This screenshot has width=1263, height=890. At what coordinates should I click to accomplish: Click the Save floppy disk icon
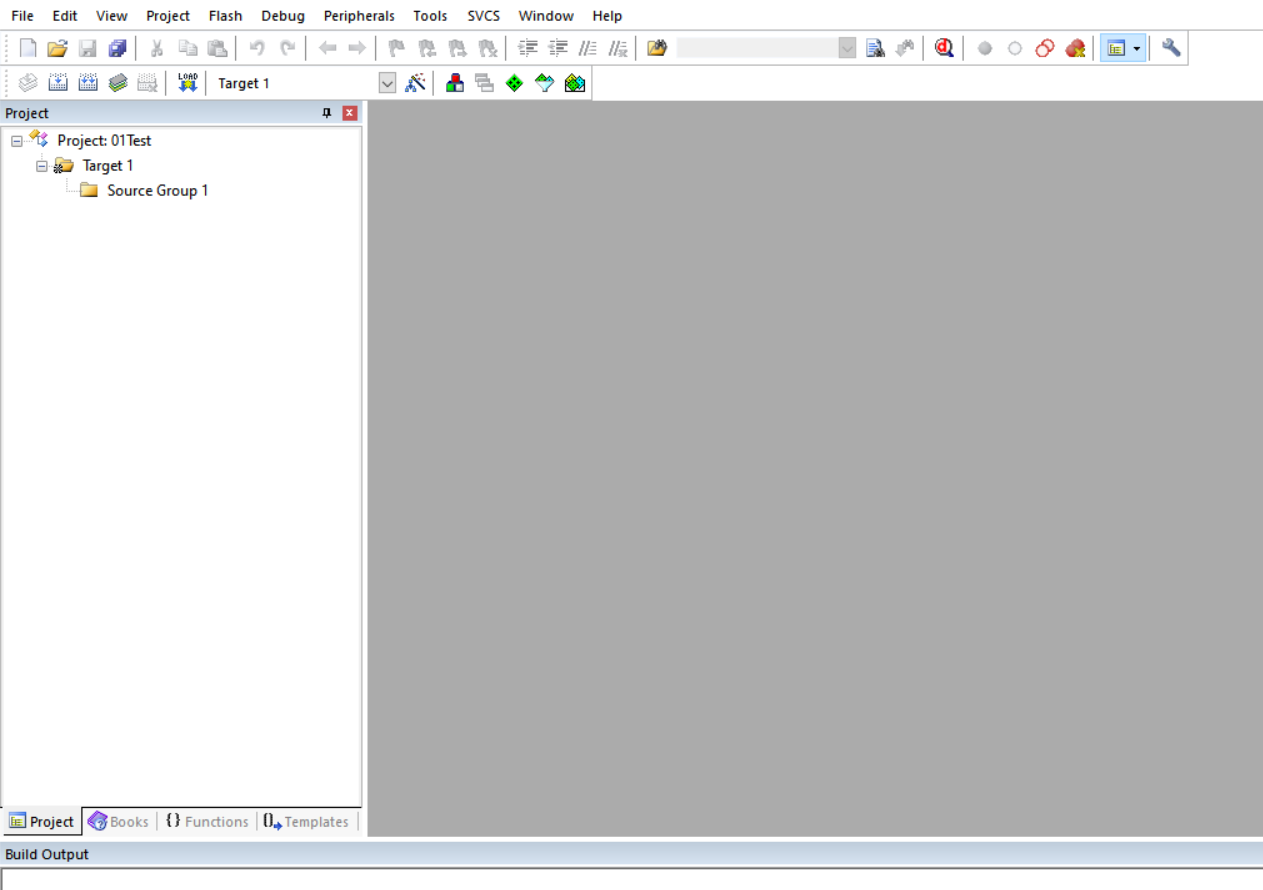pos(88,48)
